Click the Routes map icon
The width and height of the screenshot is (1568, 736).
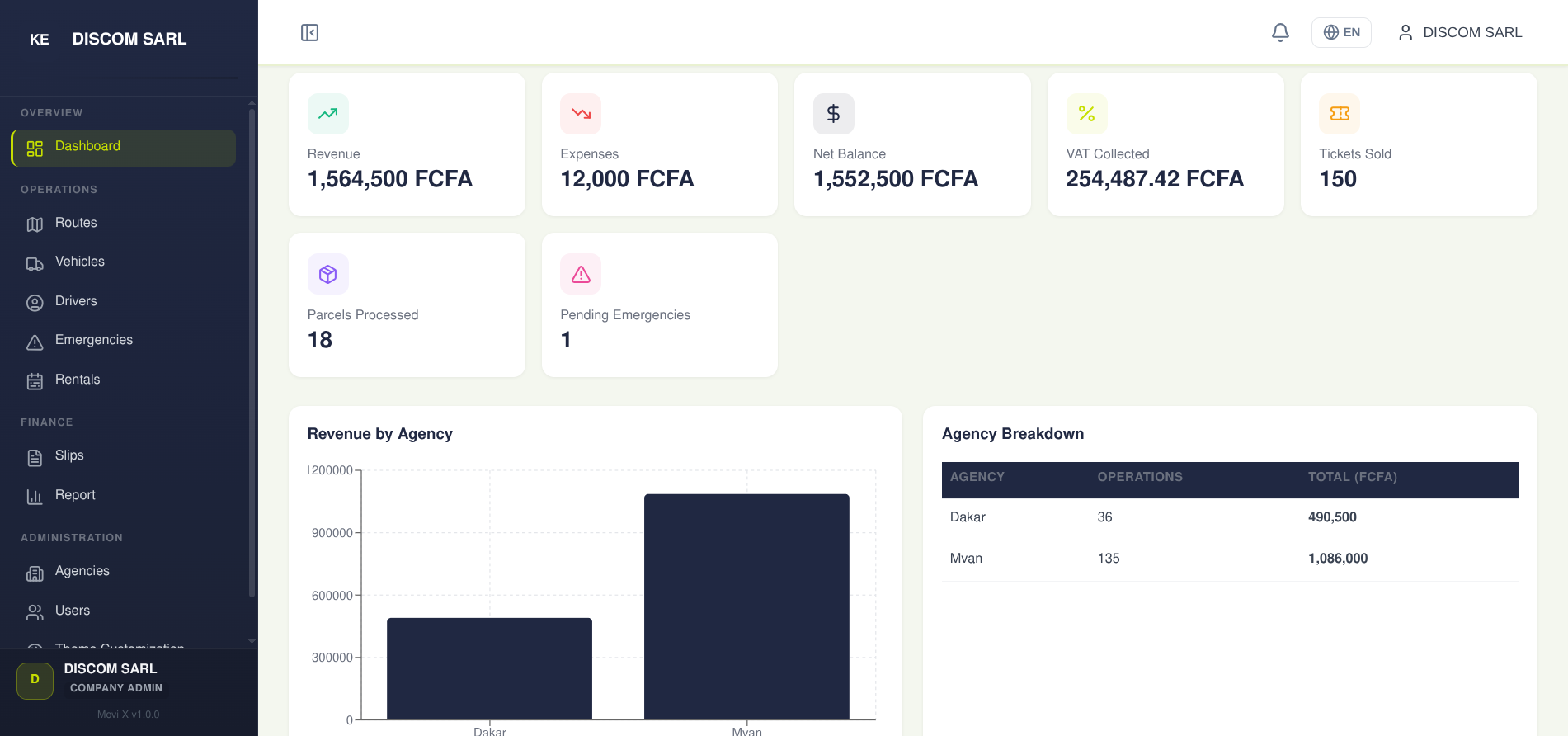pos(35,224)
